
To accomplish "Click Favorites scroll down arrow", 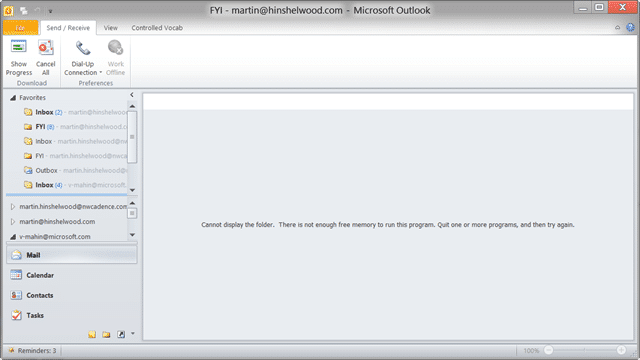I will tap(132, 190).
